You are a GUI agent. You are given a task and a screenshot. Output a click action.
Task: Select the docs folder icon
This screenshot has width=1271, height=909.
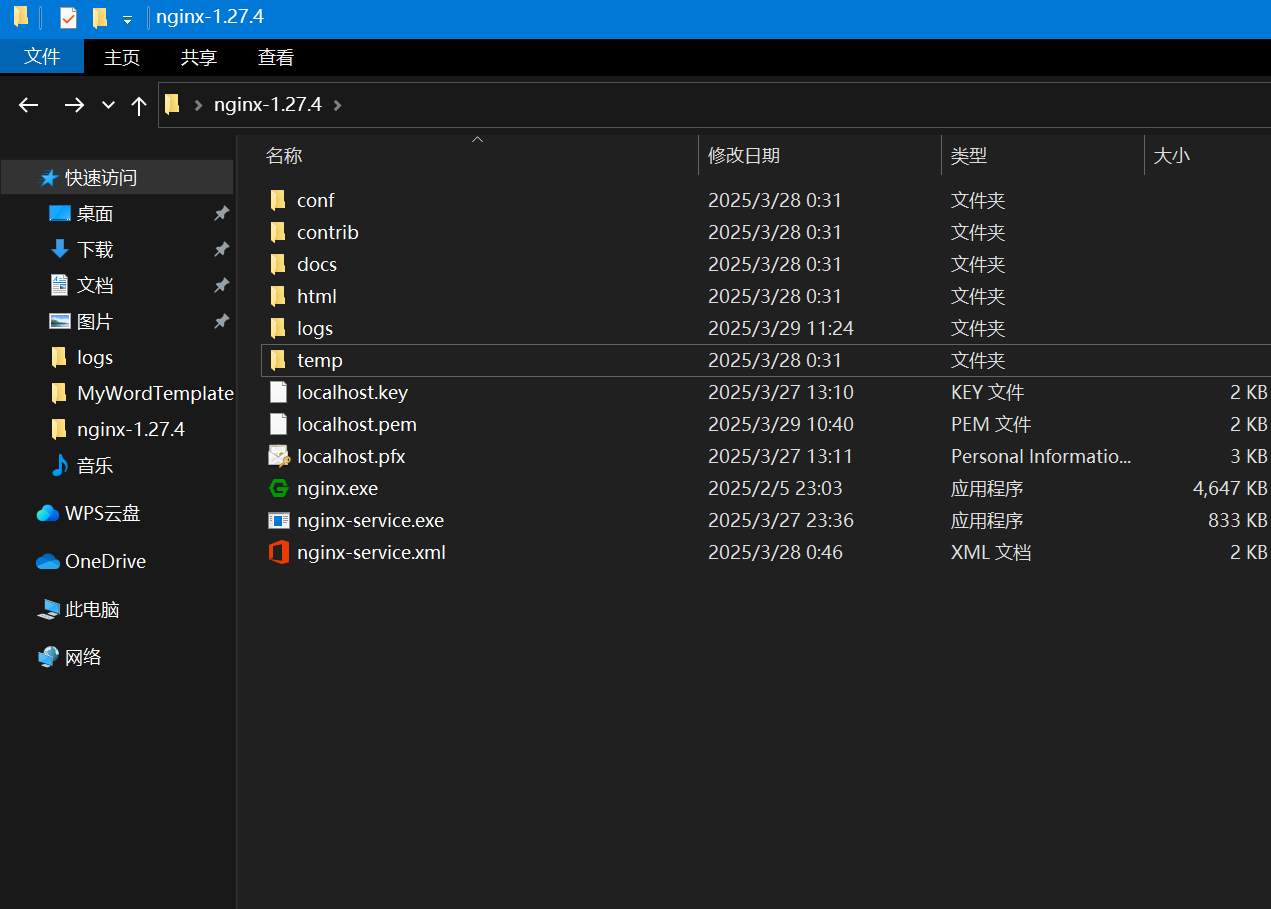pyautogui.click(x=278, y=264)
